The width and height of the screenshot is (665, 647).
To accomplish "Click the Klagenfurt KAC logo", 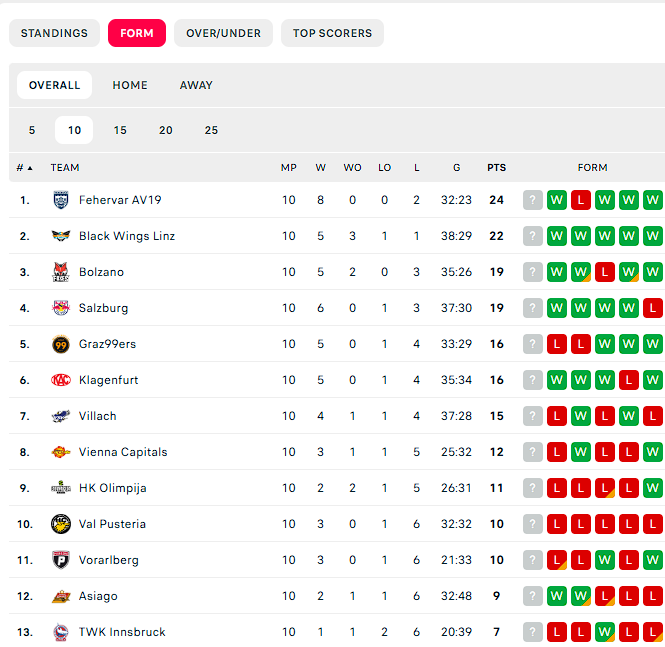I will [x=61, y=380].
